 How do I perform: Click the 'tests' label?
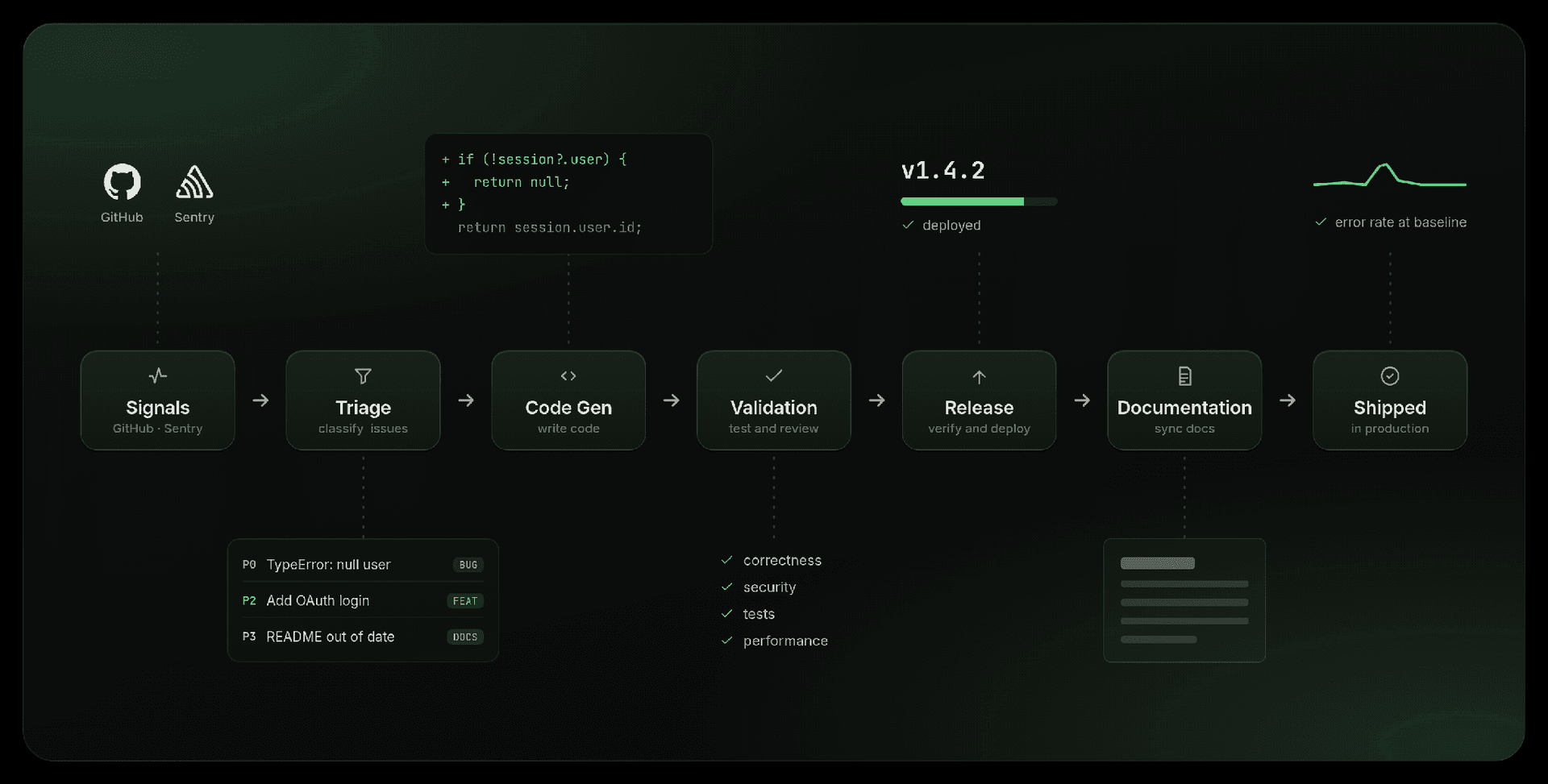point(759,613)
